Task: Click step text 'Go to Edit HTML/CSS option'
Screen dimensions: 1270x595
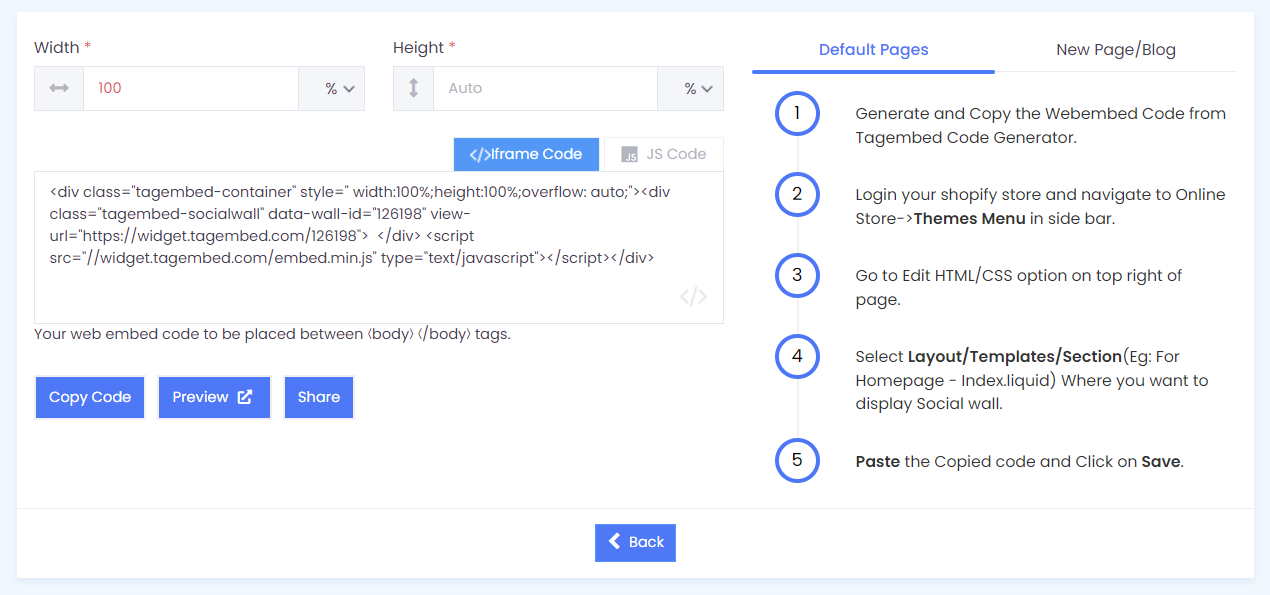Action: coord(1018,287)
